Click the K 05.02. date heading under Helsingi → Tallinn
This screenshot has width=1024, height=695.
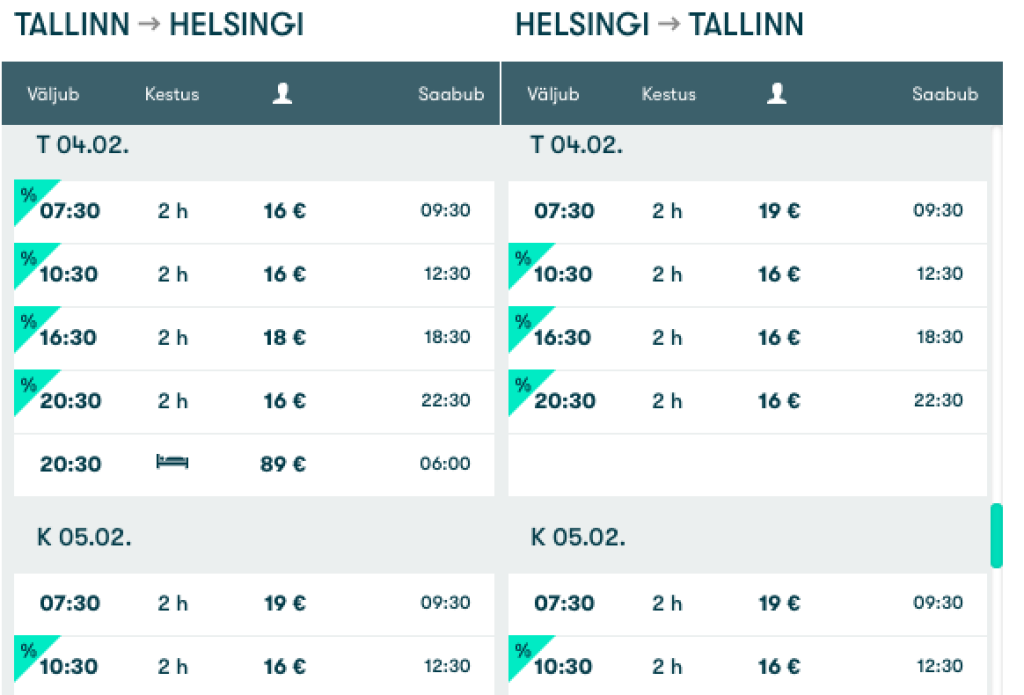[x=577, y=536]
